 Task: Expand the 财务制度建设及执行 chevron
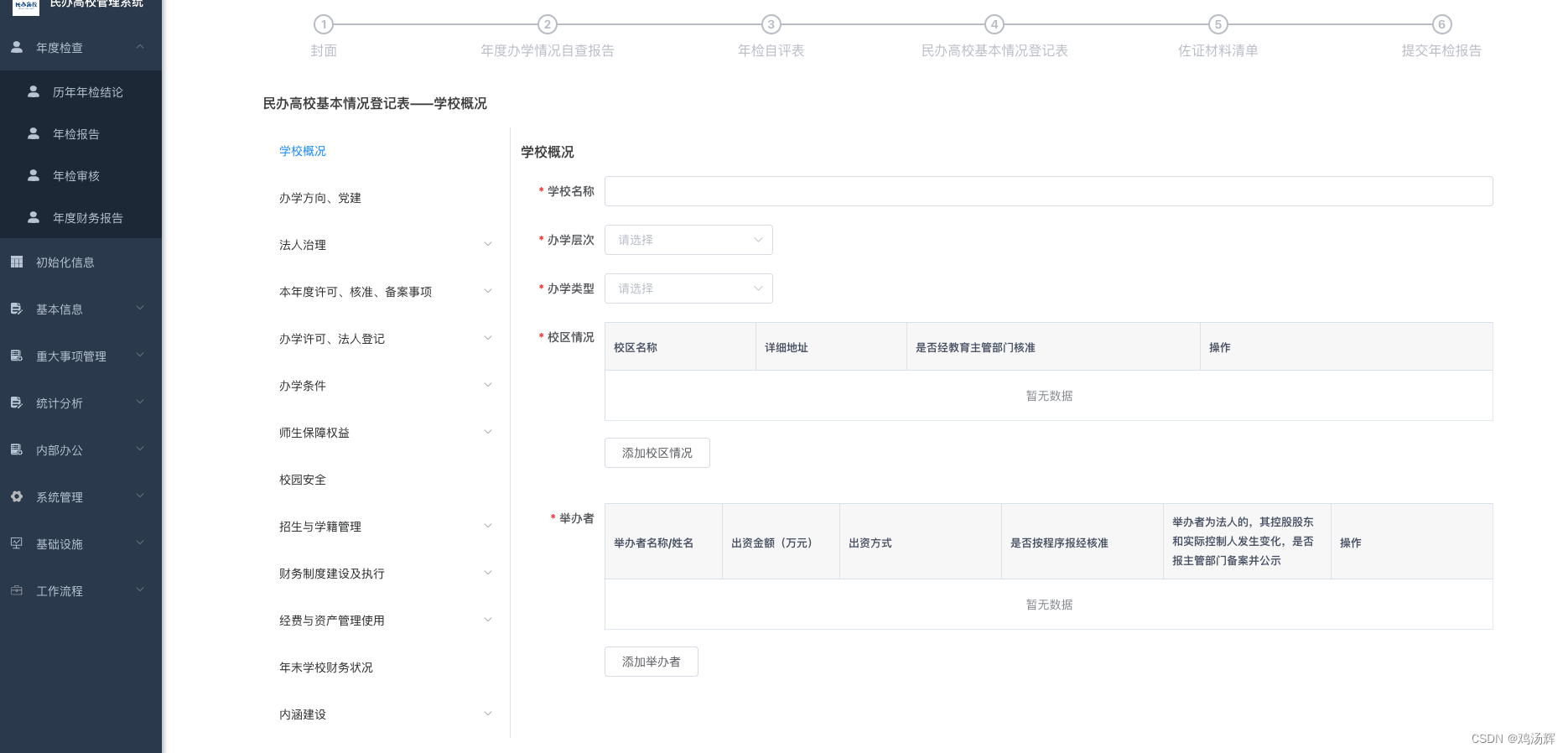(488, 574)
